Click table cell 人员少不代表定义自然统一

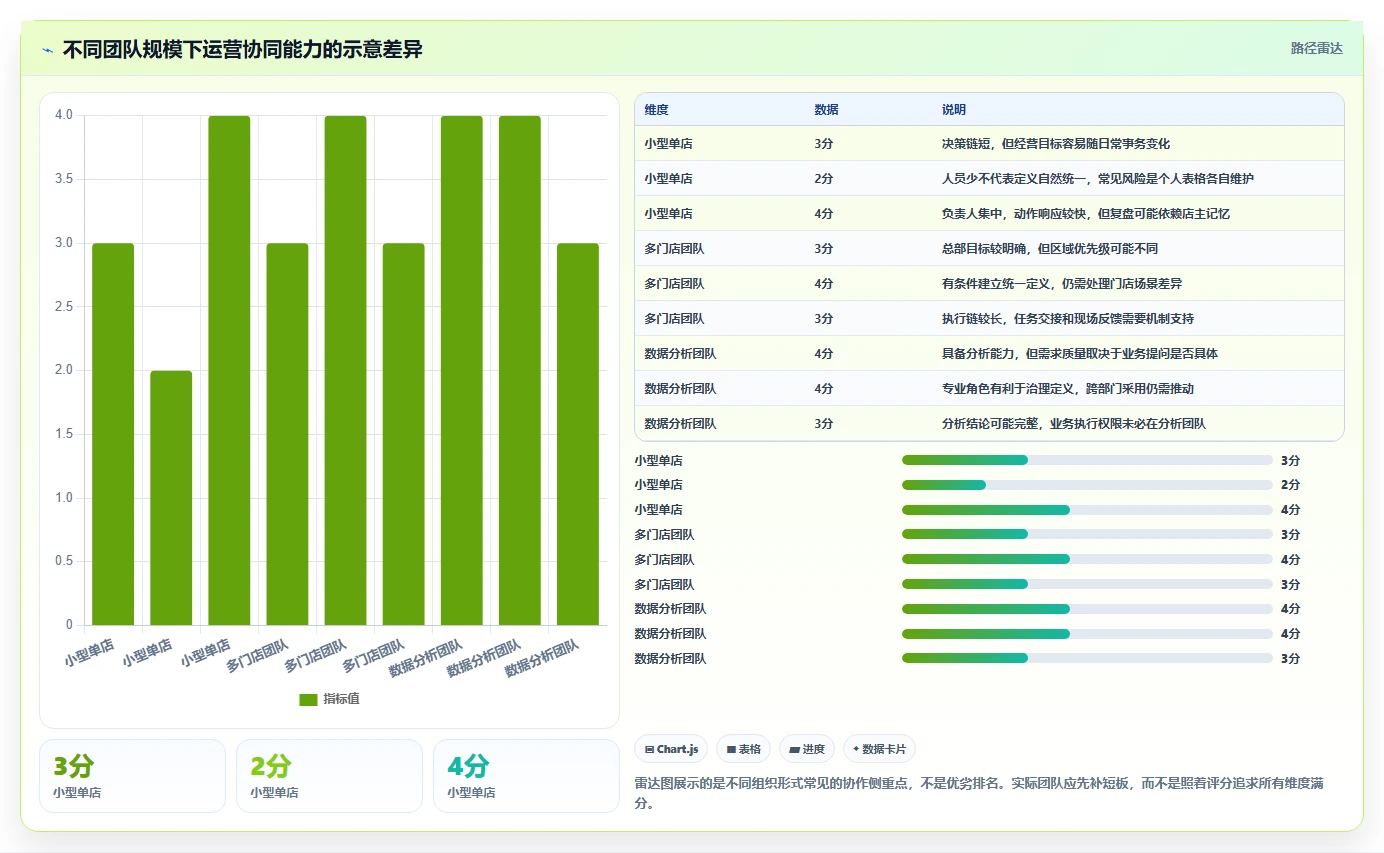[x=1014, y=179]
